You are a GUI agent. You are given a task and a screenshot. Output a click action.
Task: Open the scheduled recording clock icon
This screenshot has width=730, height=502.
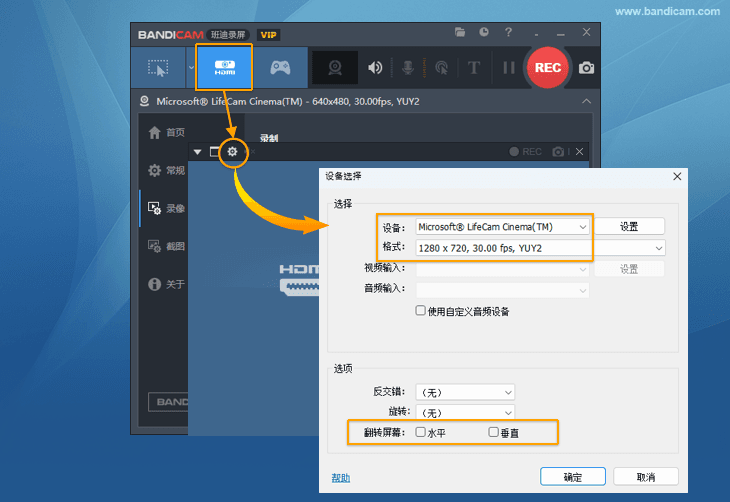pos(484,32)
